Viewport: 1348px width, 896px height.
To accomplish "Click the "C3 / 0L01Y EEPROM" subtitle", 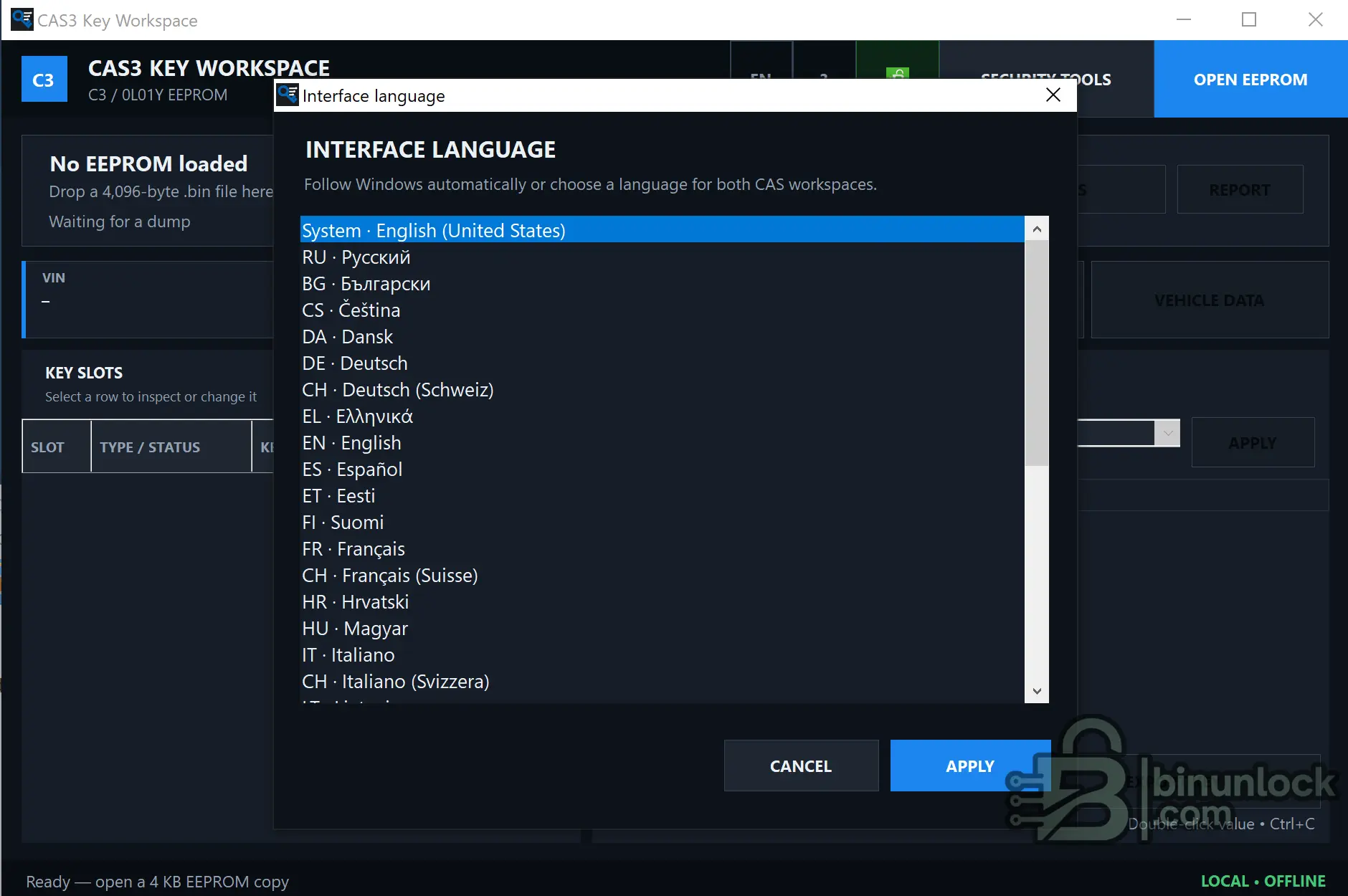I will [158, 95].
